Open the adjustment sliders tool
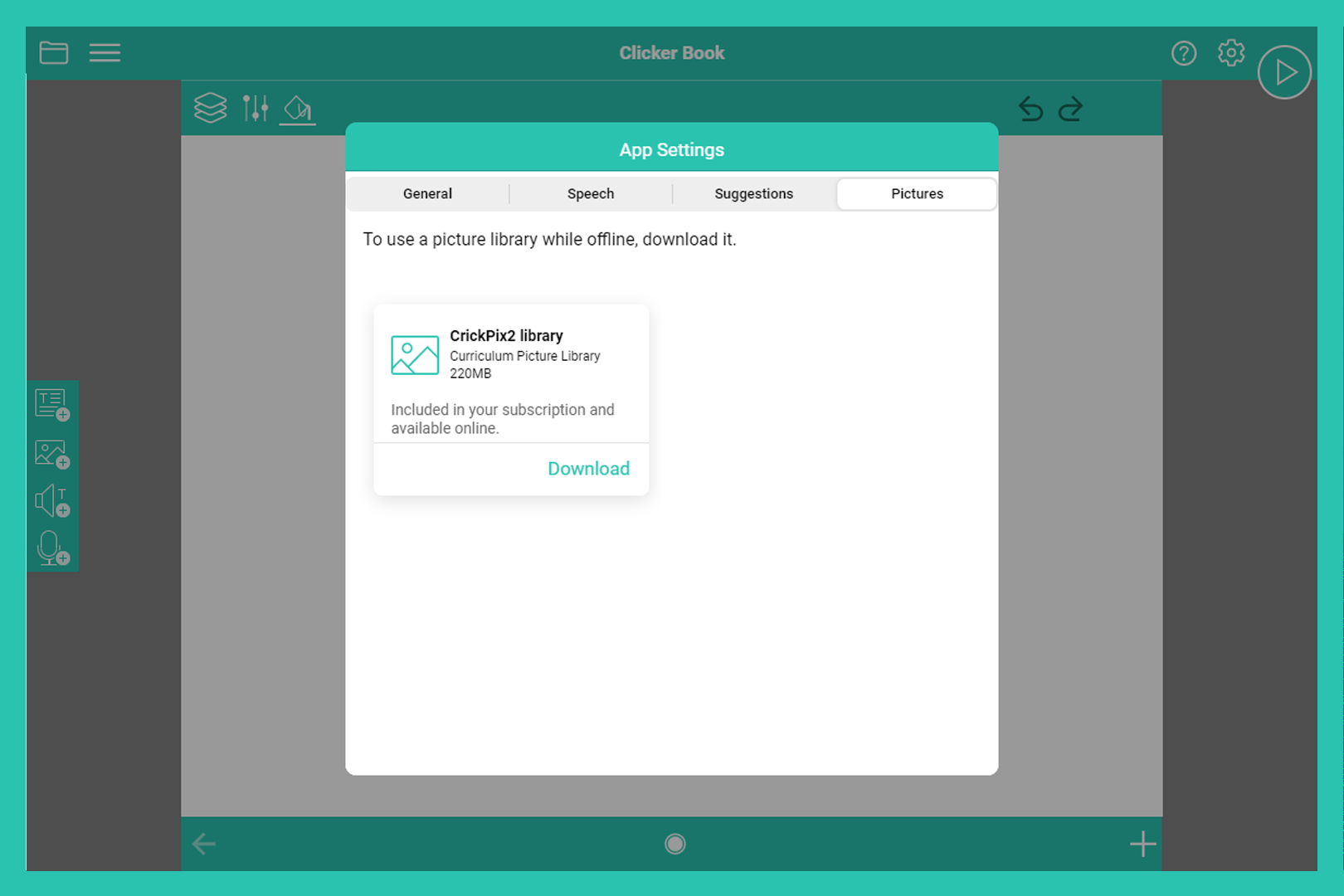Viewport: 1344px width, 896px height. pos(256,108)
